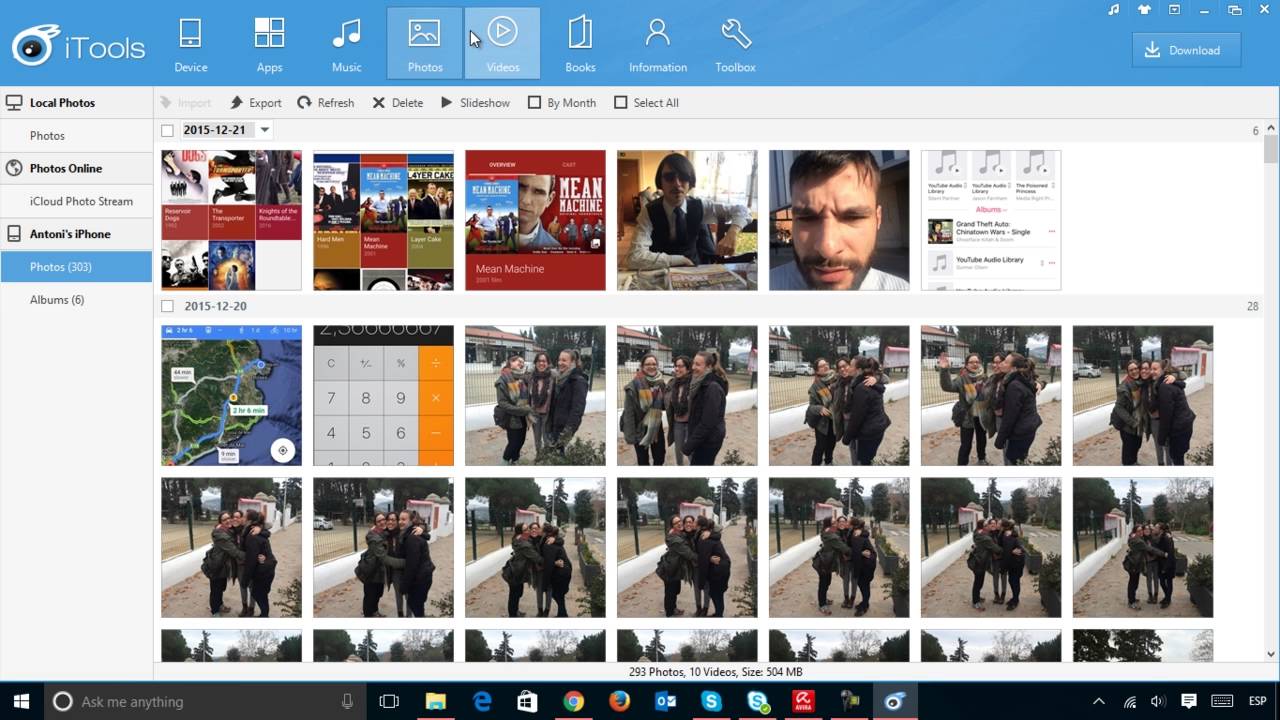The height and width of the screenshot is (720, 1280).
Task: Click the iTools logo
Action: point(78,46)
